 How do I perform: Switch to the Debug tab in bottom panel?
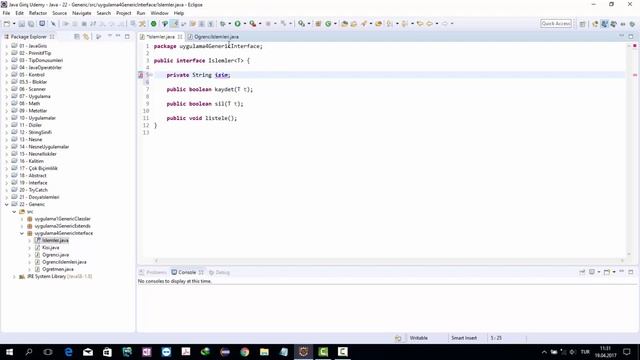pos(219,272)
